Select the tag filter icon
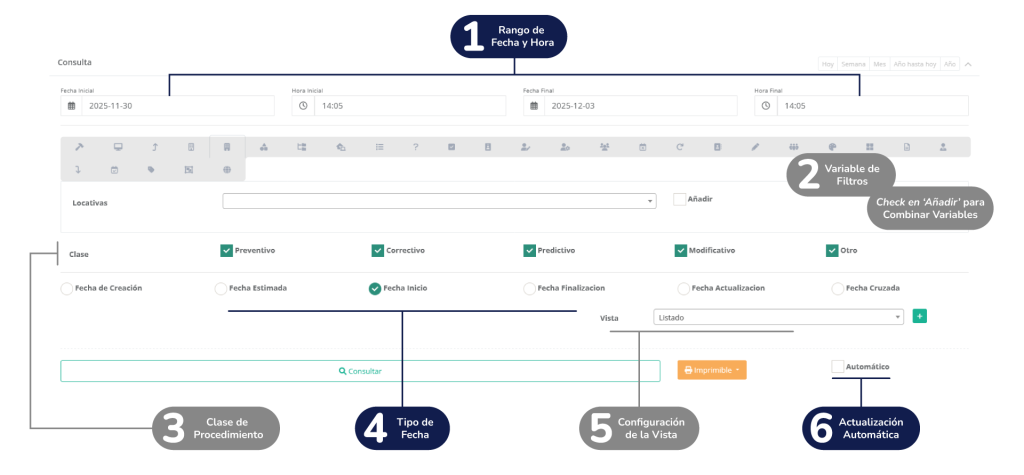 (151, 170)
